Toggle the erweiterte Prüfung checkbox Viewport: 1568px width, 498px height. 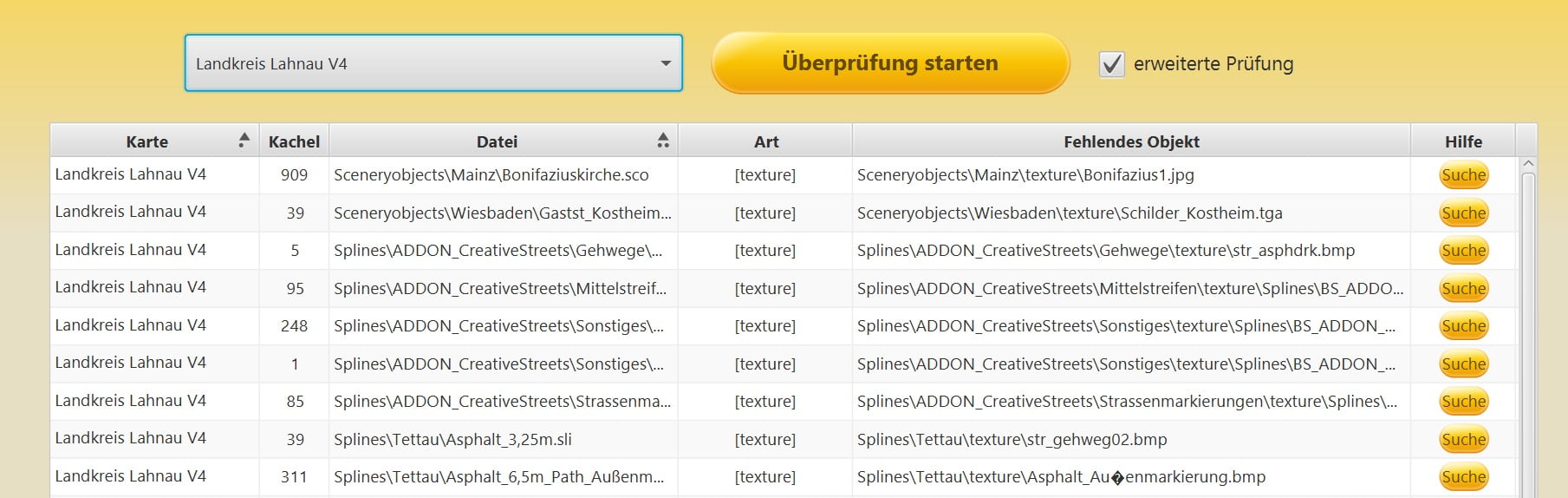tap(1111, 64)
